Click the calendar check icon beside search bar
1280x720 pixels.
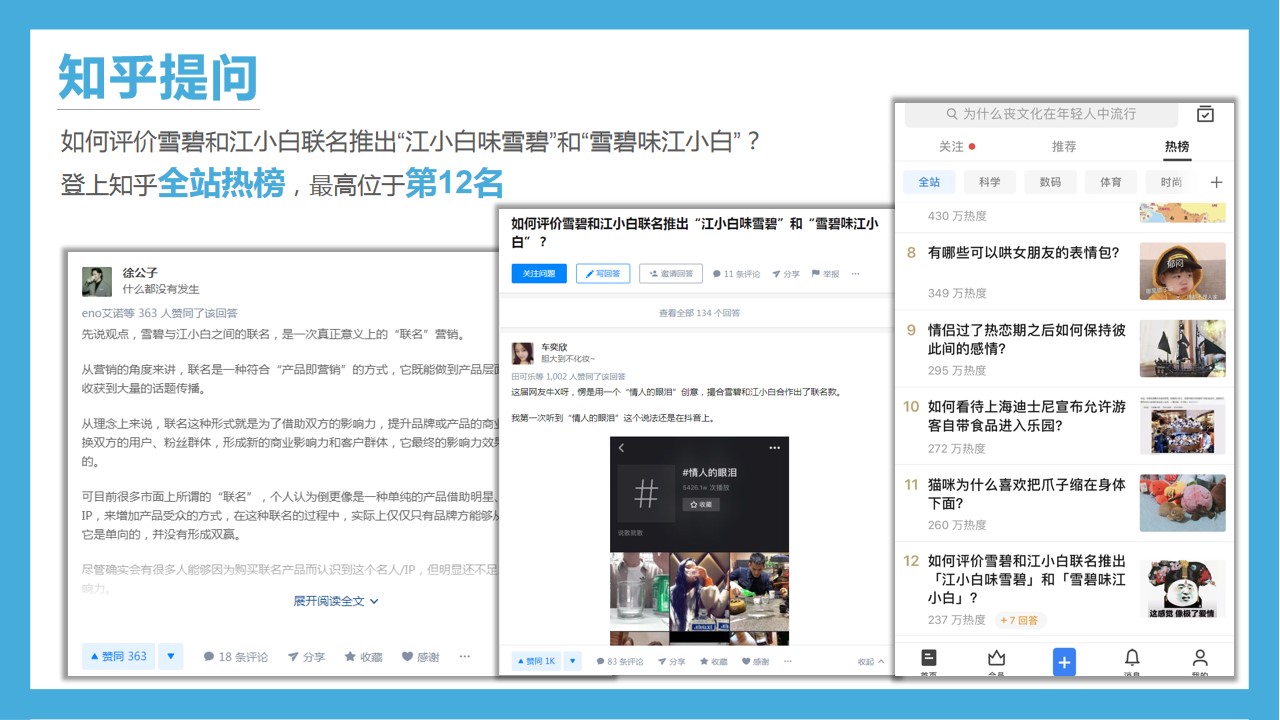pyautogui.click(x=1206, y=114)
